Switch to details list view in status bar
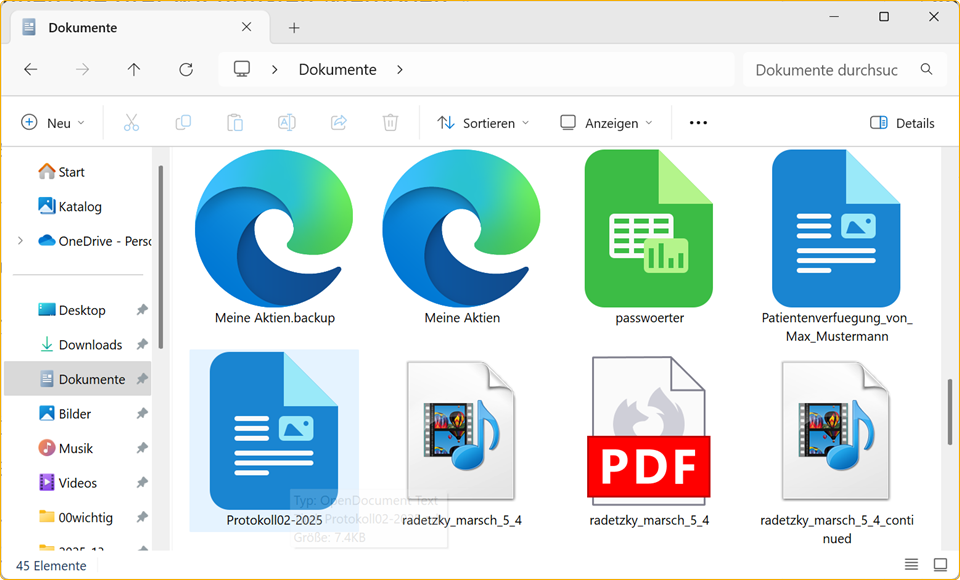The width and height of the screenshot is (960, 580). pos(911,565)
